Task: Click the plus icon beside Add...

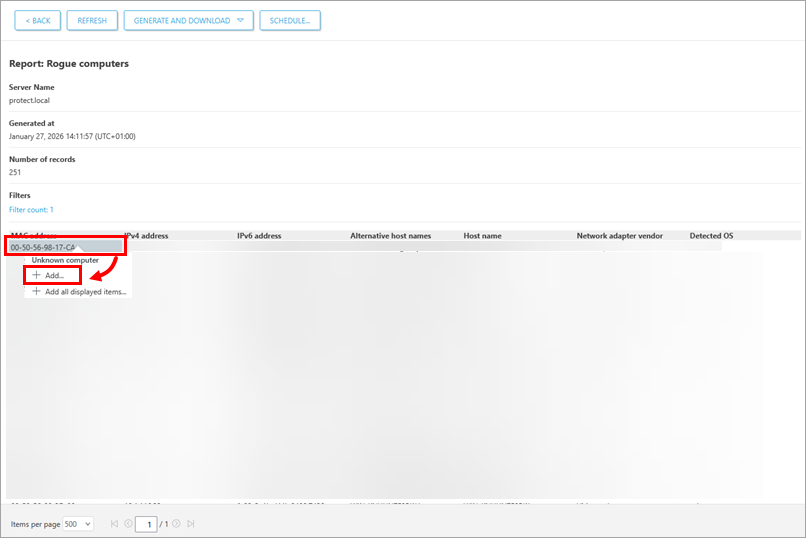Action: click(37, 275)
